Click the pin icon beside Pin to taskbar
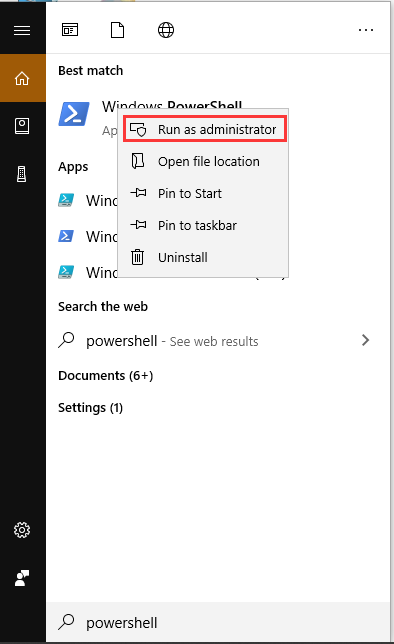394x644 pixels. 138,225
